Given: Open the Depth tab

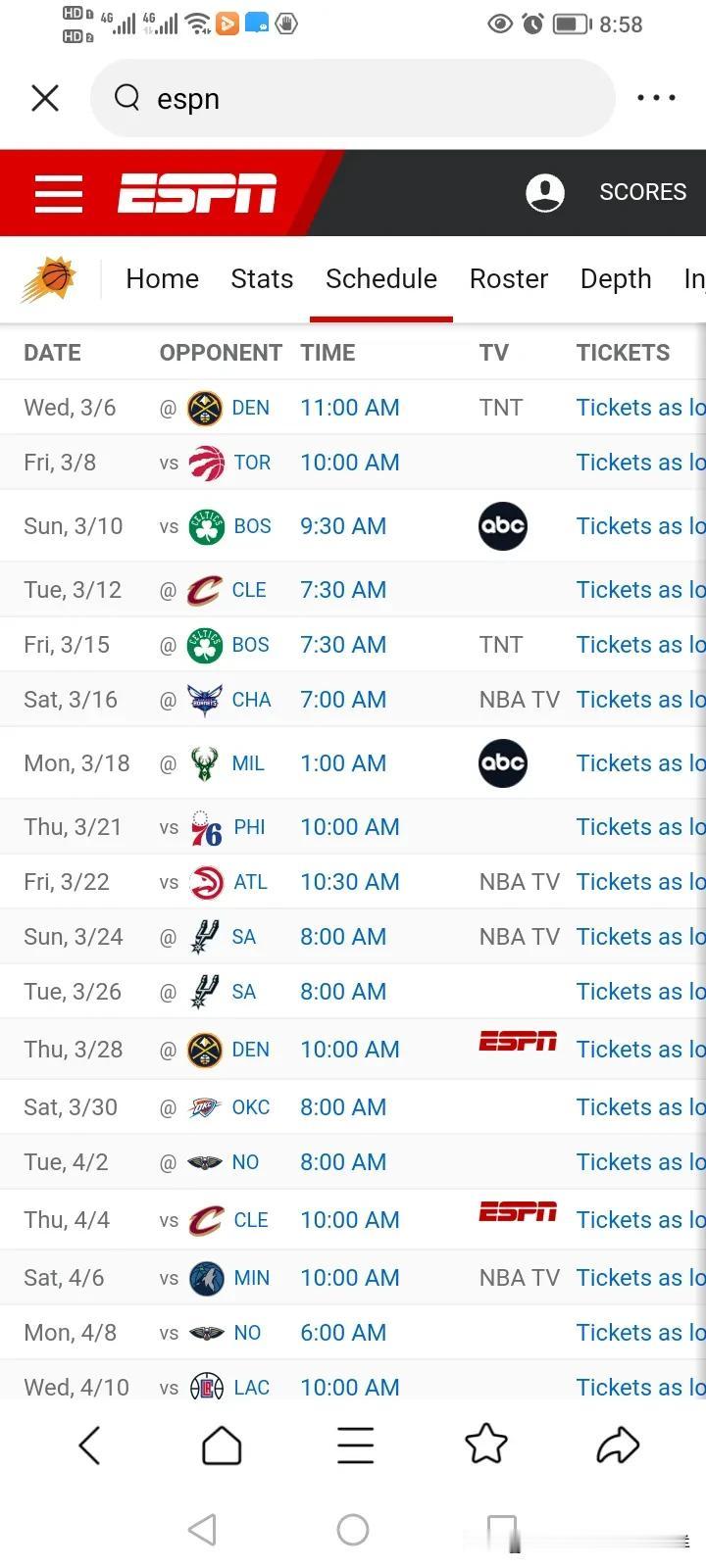Looking at the screenshot, I should pos(616,279).
